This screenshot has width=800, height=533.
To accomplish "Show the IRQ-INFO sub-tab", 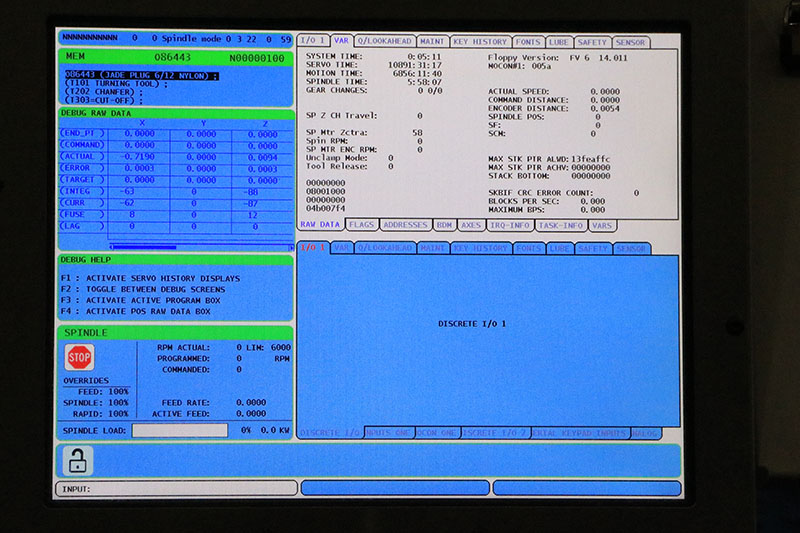I will pyautogui.click(x=510, y=225).
